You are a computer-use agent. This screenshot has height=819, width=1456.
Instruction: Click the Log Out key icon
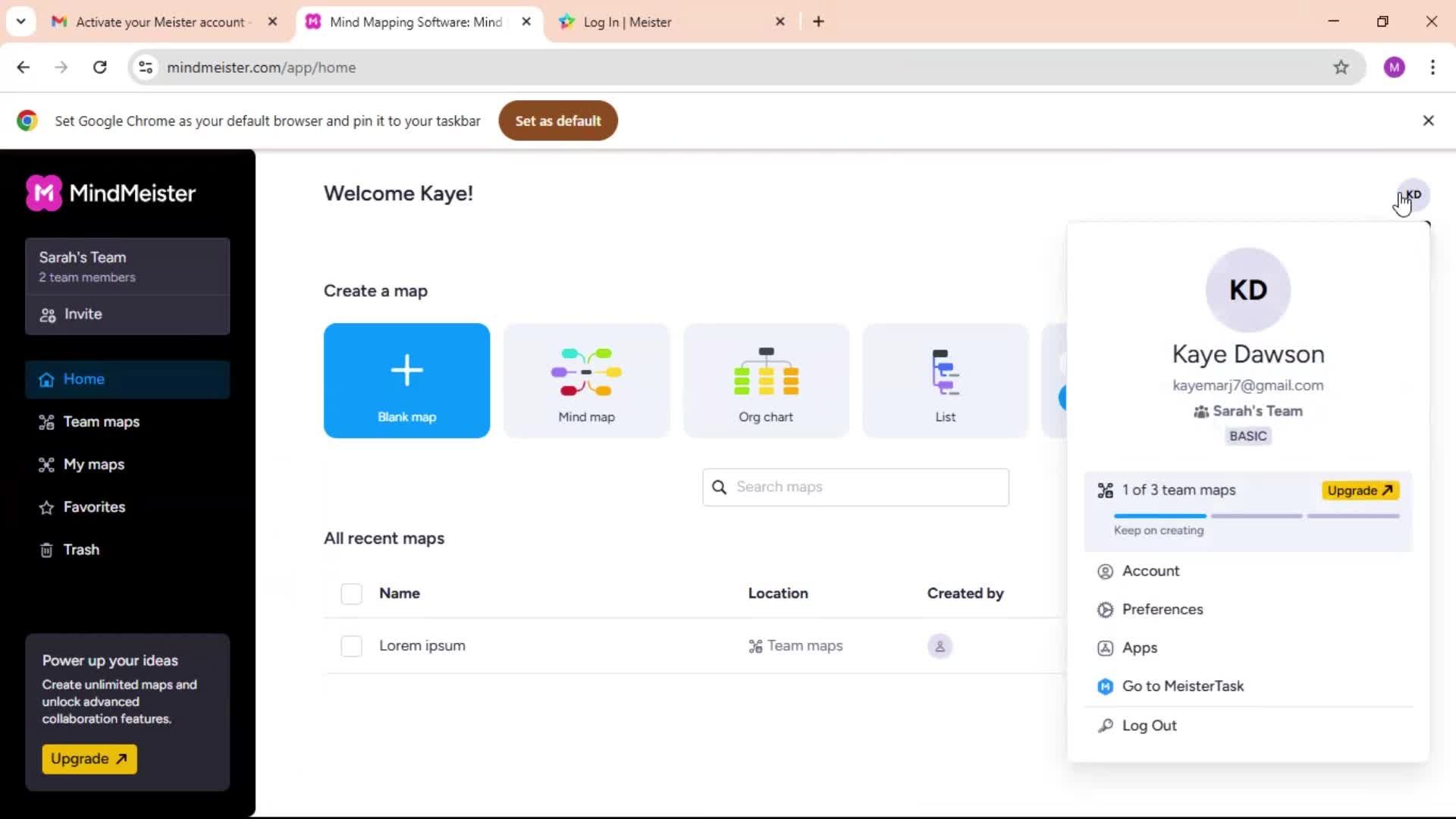point(1106,726)
